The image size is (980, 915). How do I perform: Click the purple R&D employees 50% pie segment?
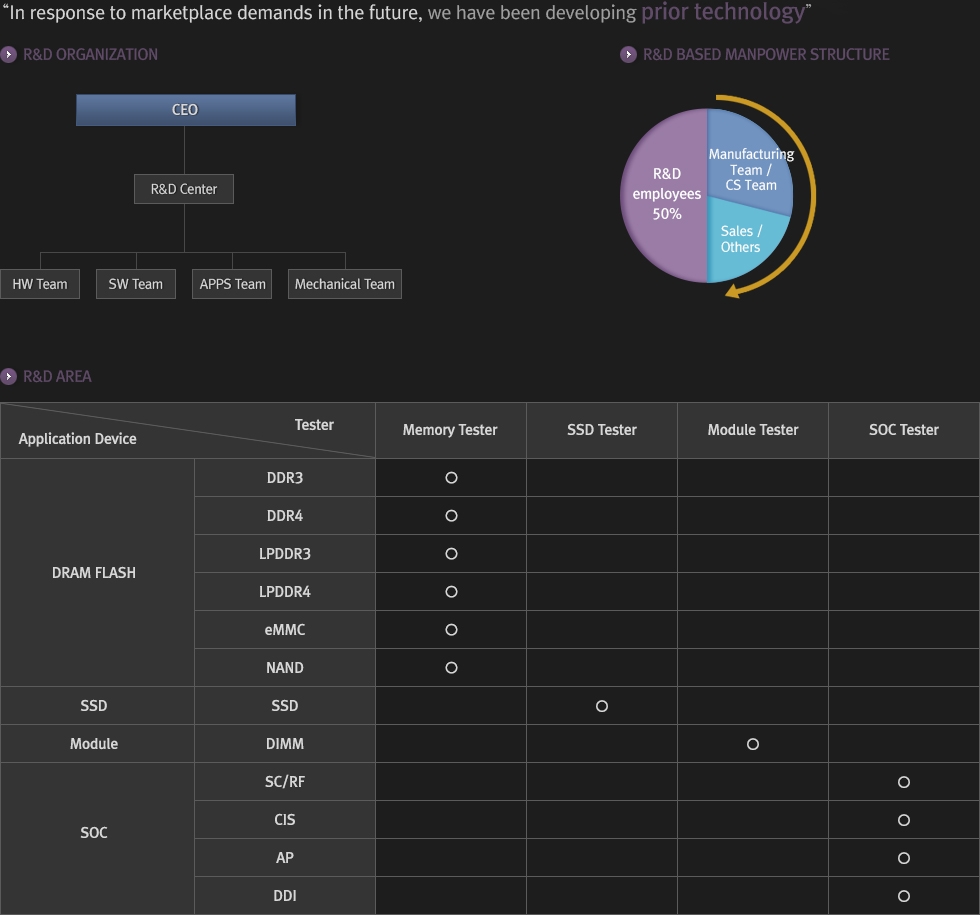(664, 195)
